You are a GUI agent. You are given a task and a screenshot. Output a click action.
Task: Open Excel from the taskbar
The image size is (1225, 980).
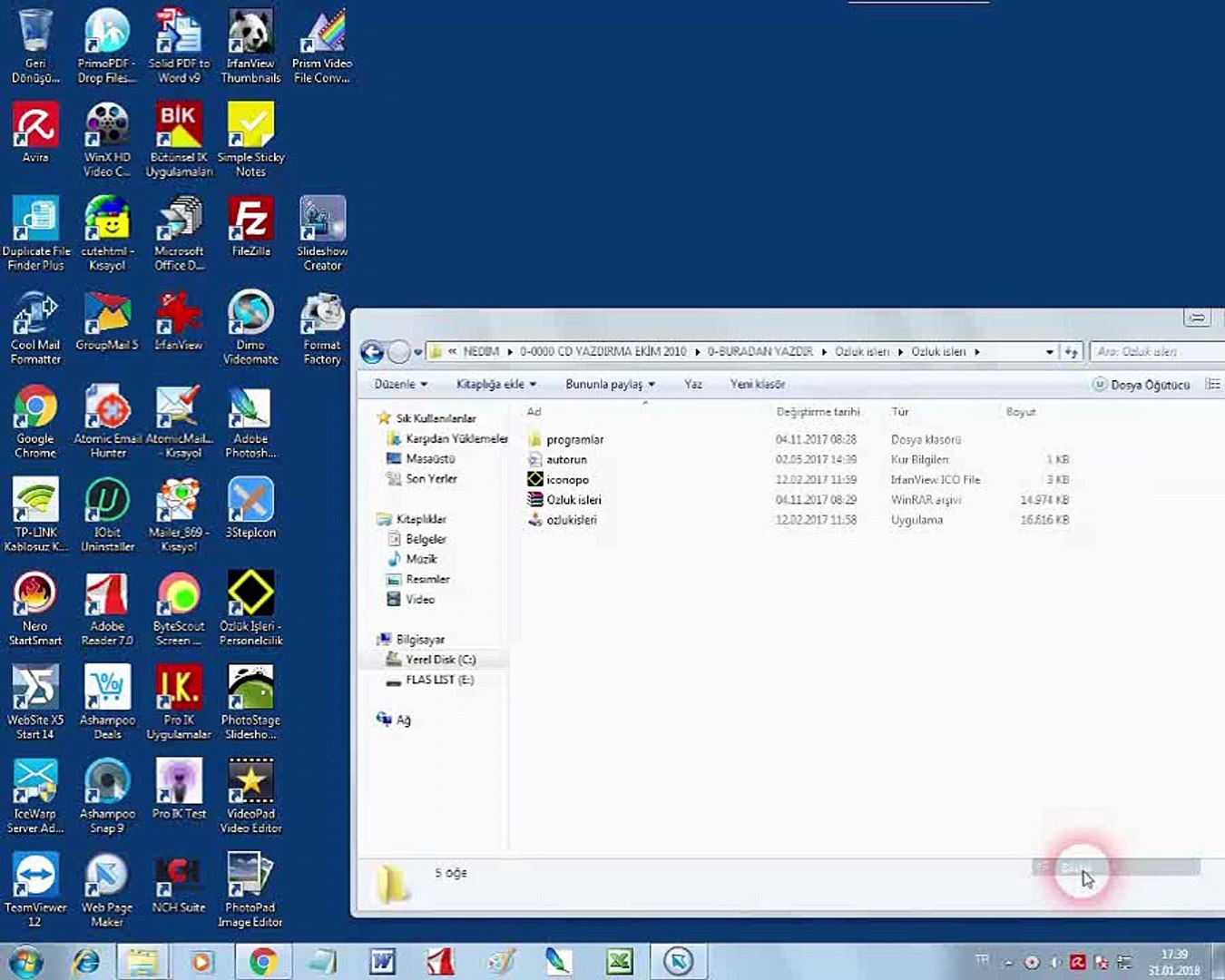coord(620,961)
